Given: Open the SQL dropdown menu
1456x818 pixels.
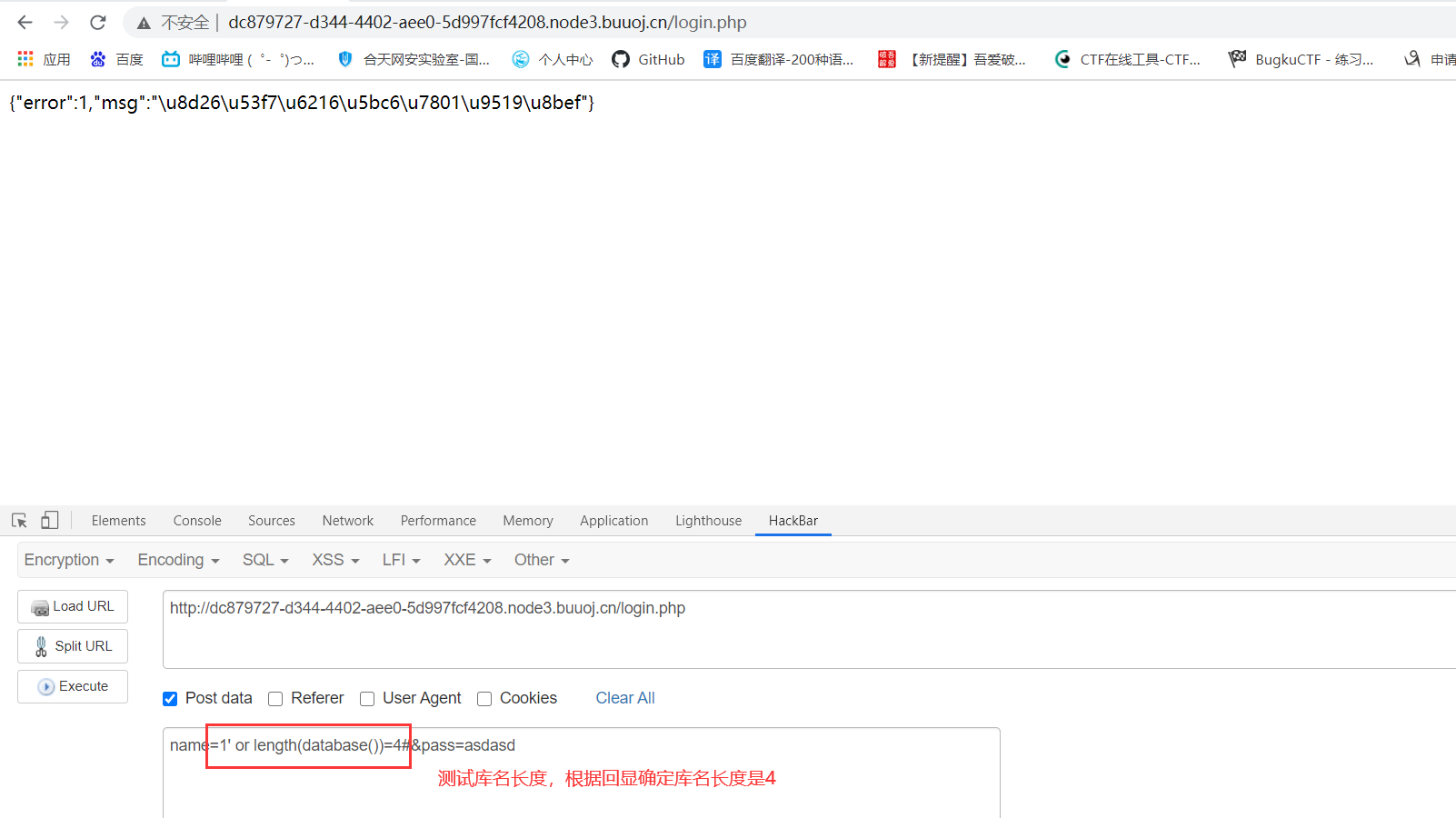Looking at the screenshot, I should tap(265, 560).
